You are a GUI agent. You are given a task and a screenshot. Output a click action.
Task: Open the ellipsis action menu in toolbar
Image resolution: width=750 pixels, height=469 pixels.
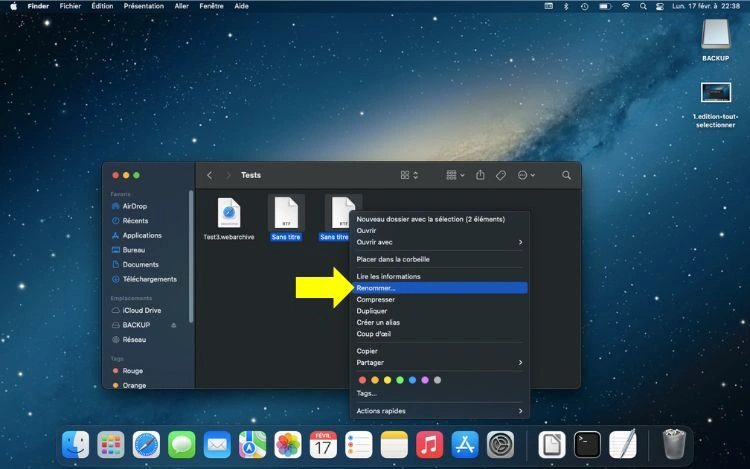click(526, 175)
